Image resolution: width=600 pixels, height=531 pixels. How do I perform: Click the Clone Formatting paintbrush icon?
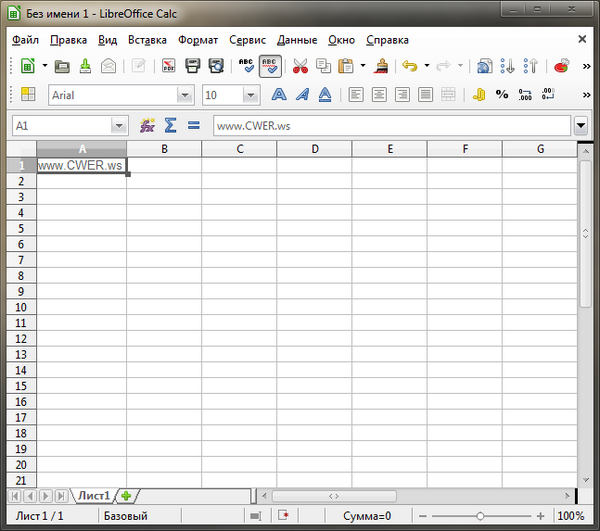tap(380, 66)
